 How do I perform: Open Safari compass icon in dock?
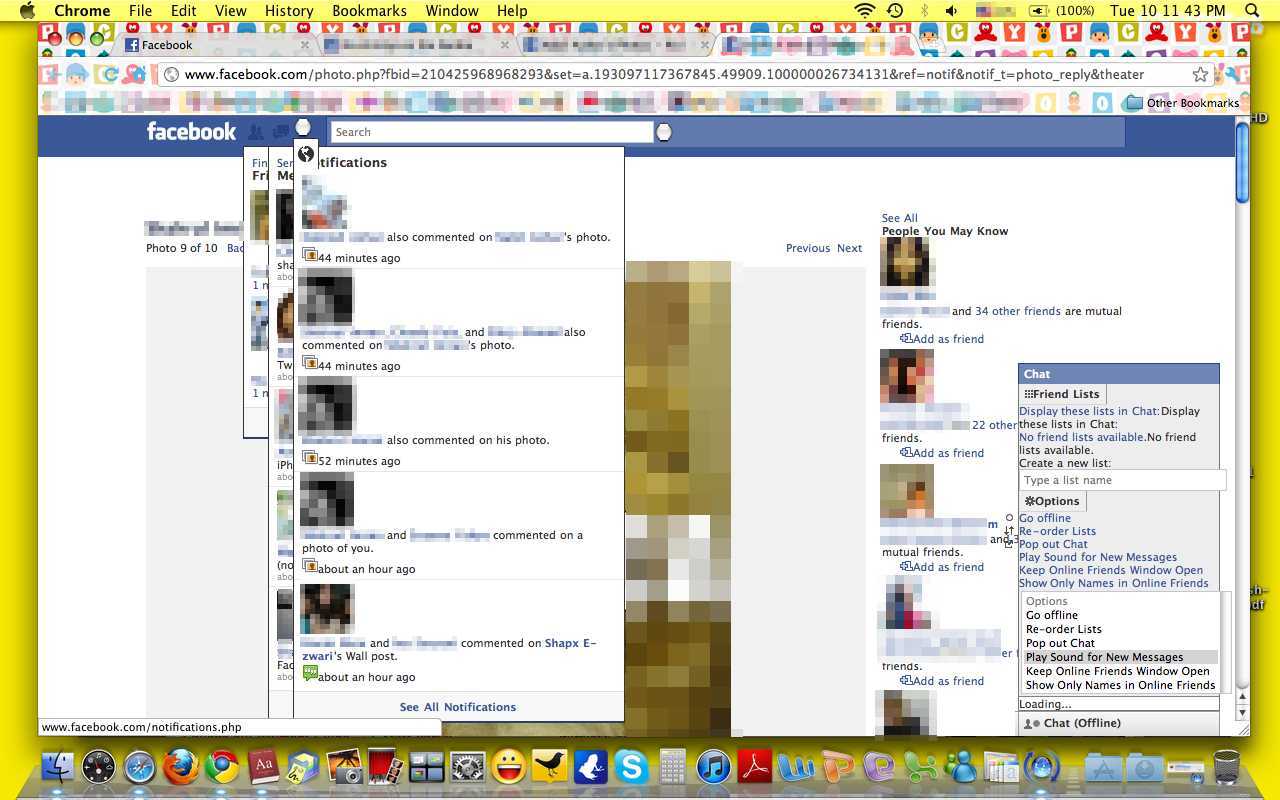[140, 767]
